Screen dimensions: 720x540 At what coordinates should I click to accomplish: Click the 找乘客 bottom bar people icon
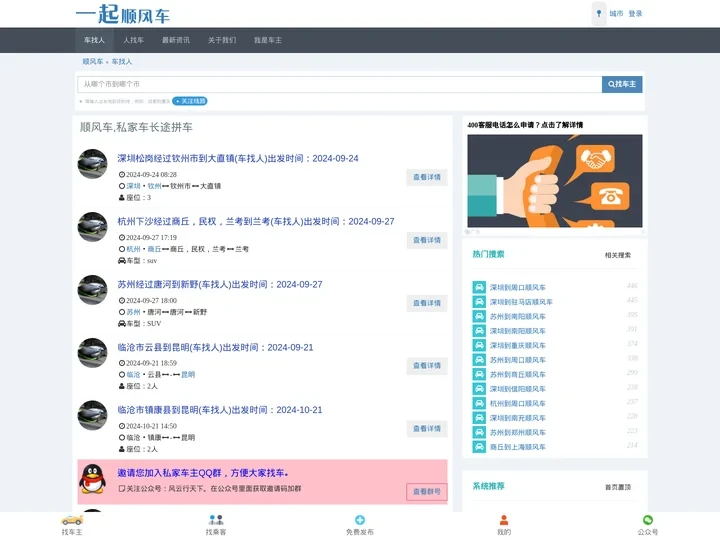click(x=216, y=520)
